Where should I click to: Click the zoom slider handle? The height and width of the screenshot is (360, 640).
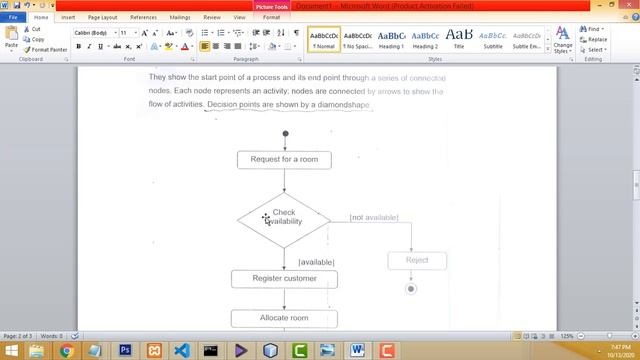609,336
